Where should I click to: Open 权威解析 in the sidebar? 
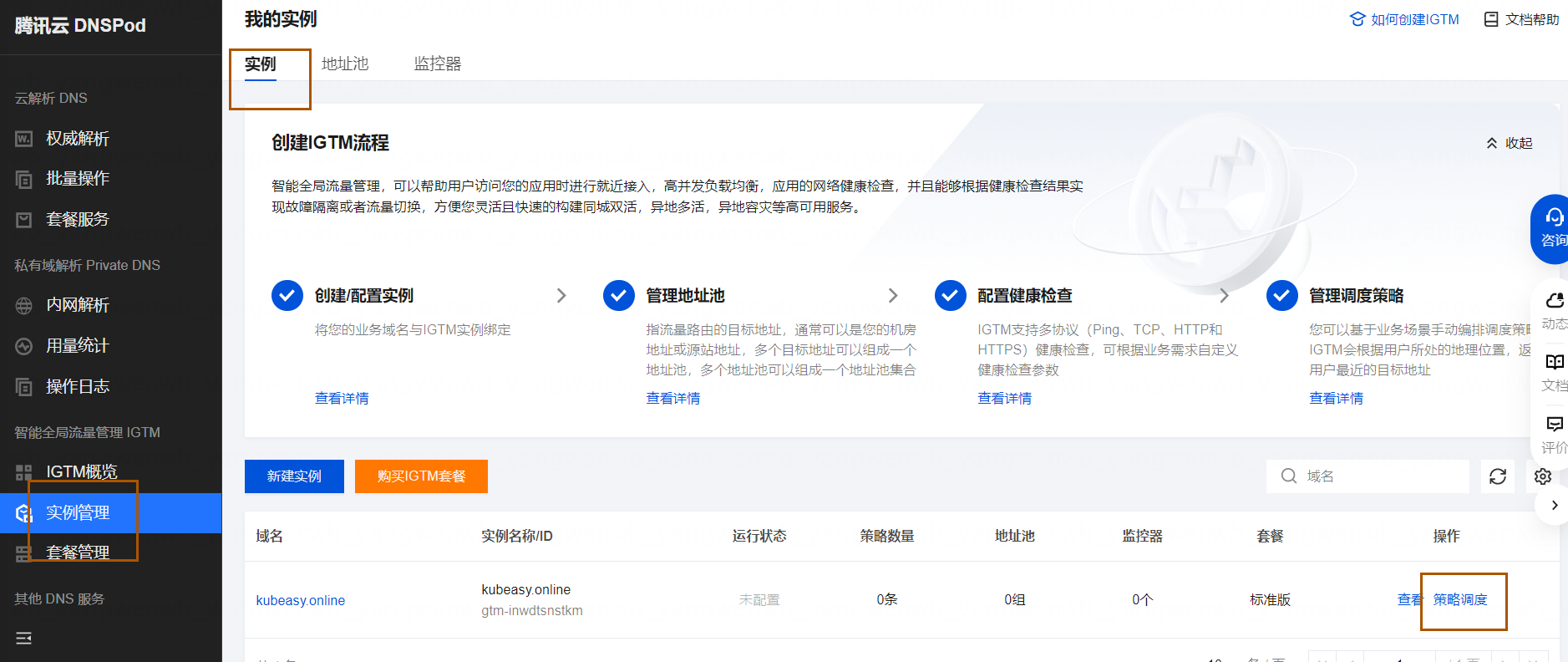click(77, 139)
